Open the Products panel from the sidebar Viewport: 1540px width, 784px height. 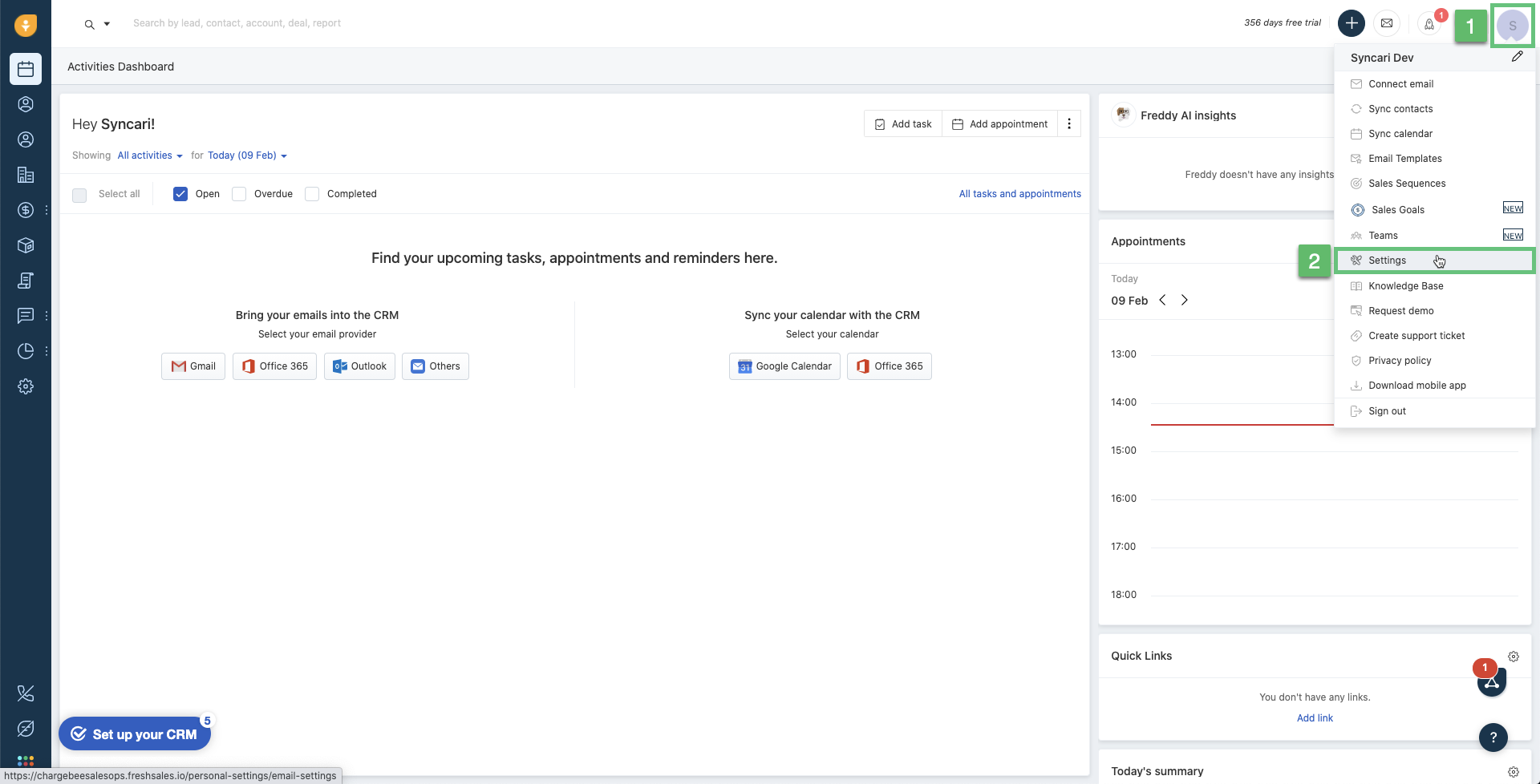[26, 245]
